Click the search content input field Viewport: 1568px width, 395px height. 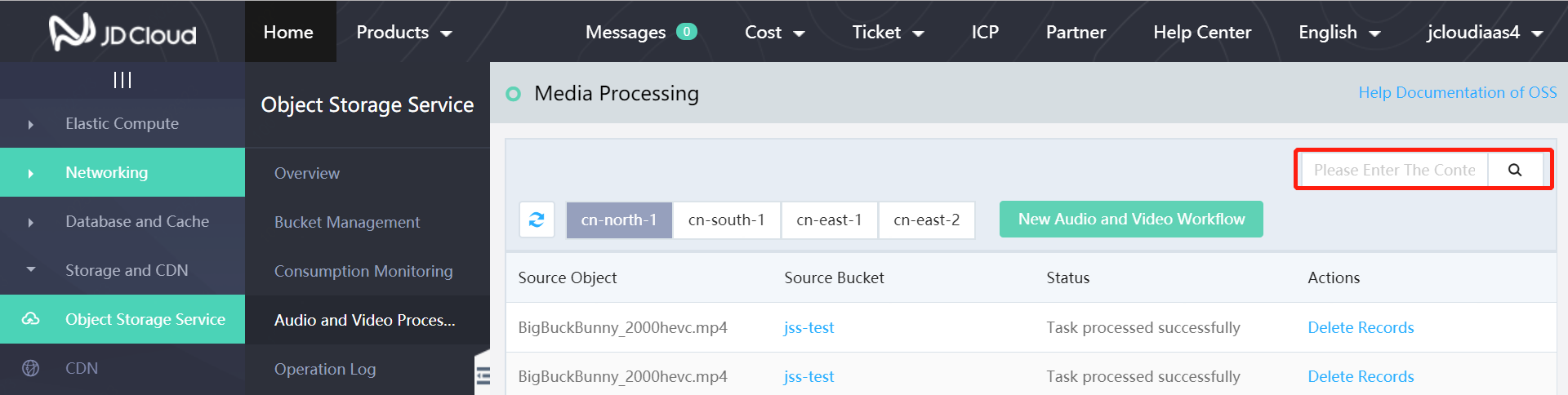tap(1394, 170)
